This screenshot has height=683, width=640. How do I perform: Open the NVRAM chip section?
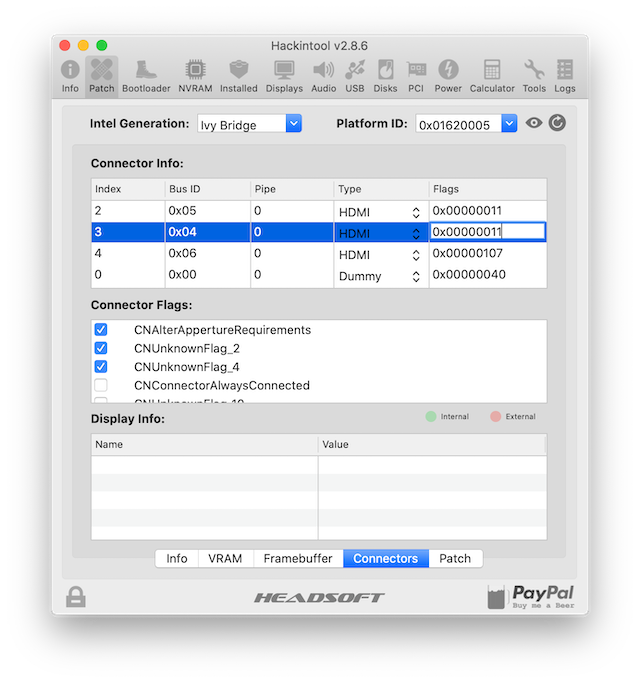[195, 77]
